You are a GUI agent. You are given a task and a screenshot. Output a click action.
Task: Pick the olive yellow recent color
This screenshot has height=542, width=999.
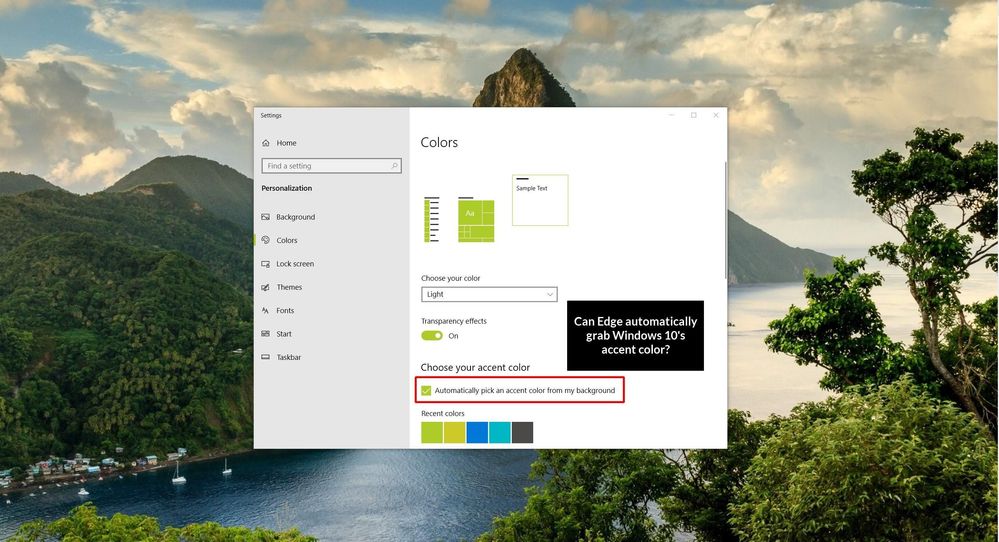tap(454, 432)
